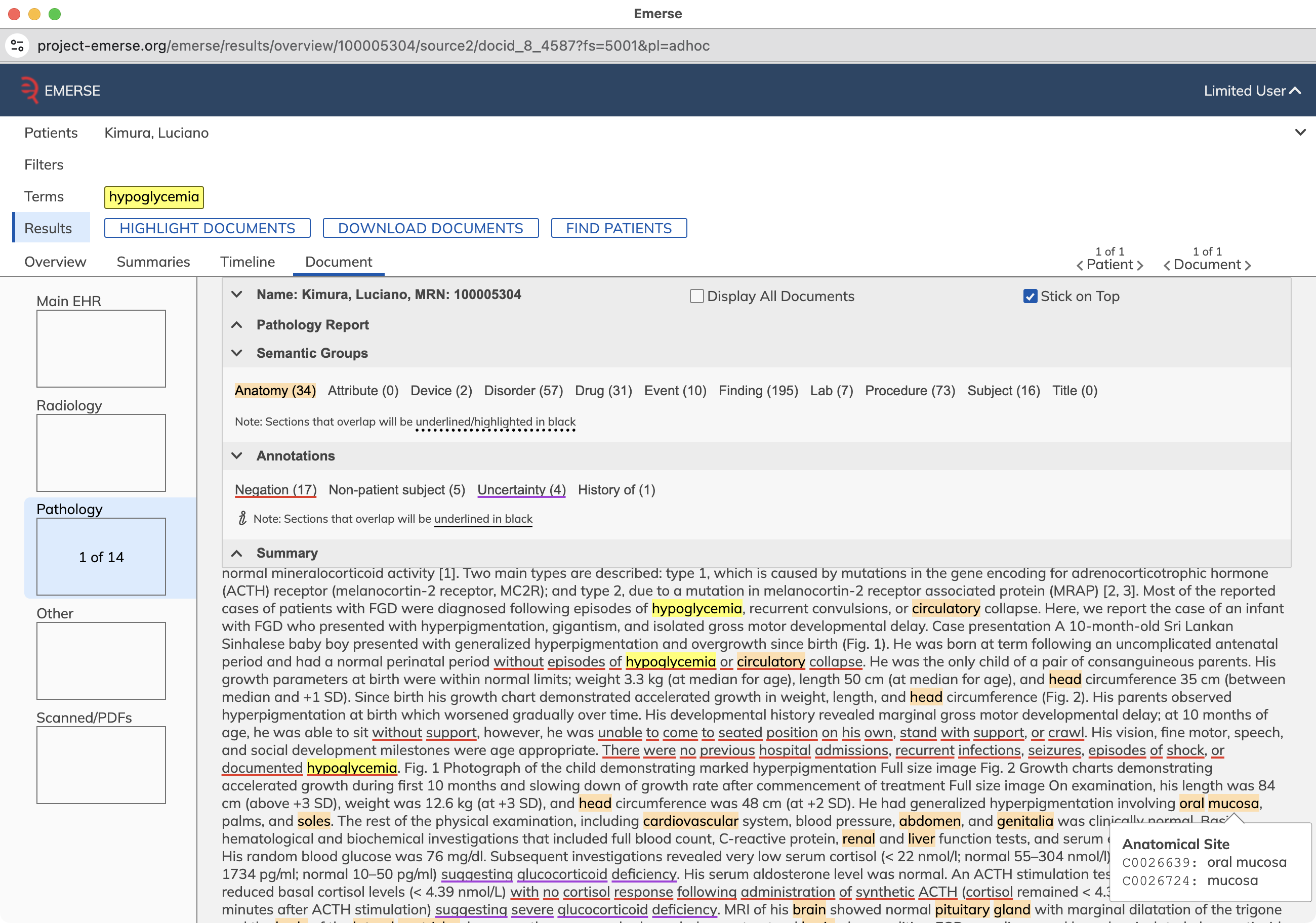
Task: Enable Display All Documents checkbox
Action: (x=696, y=296)
